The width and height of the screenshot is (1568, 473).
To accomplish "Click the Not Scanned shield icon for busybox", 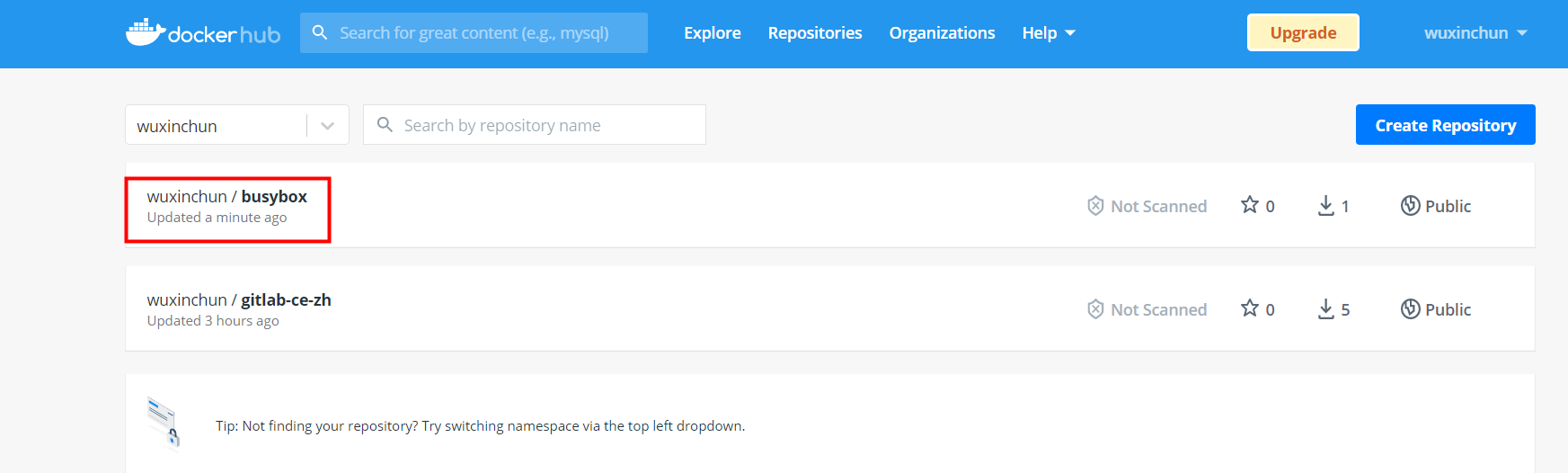I will [1095, 206].
